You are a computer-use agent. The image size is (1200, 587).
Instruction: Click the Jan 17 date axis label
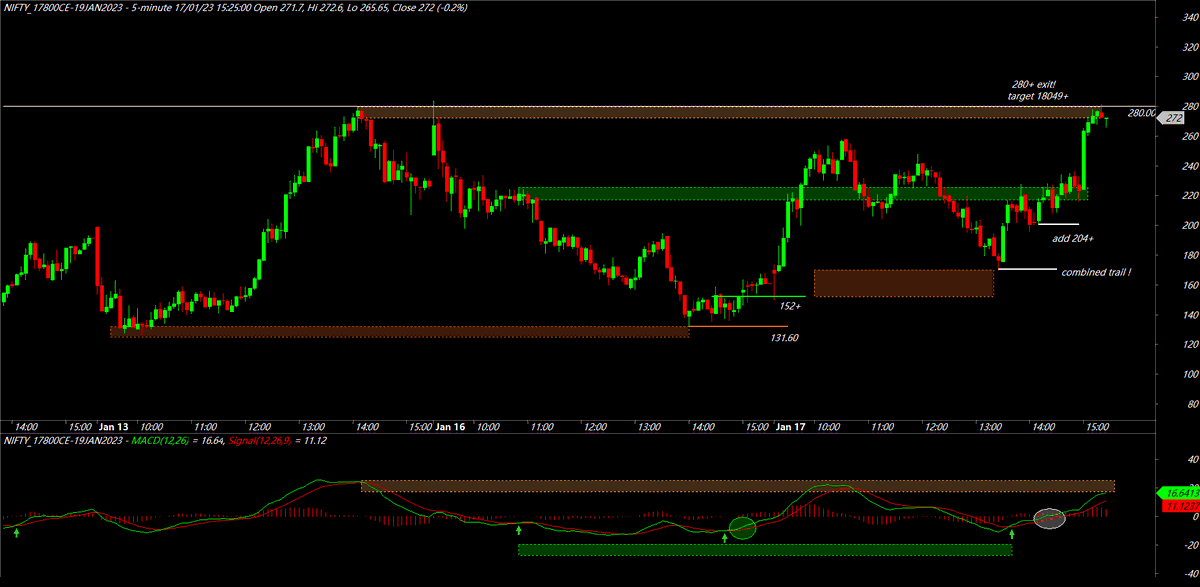pos(789,426)
